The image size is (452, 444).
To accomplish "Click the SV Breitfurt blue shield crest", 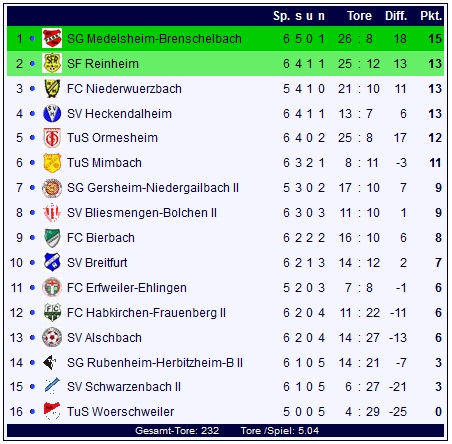I will [52, 262].
